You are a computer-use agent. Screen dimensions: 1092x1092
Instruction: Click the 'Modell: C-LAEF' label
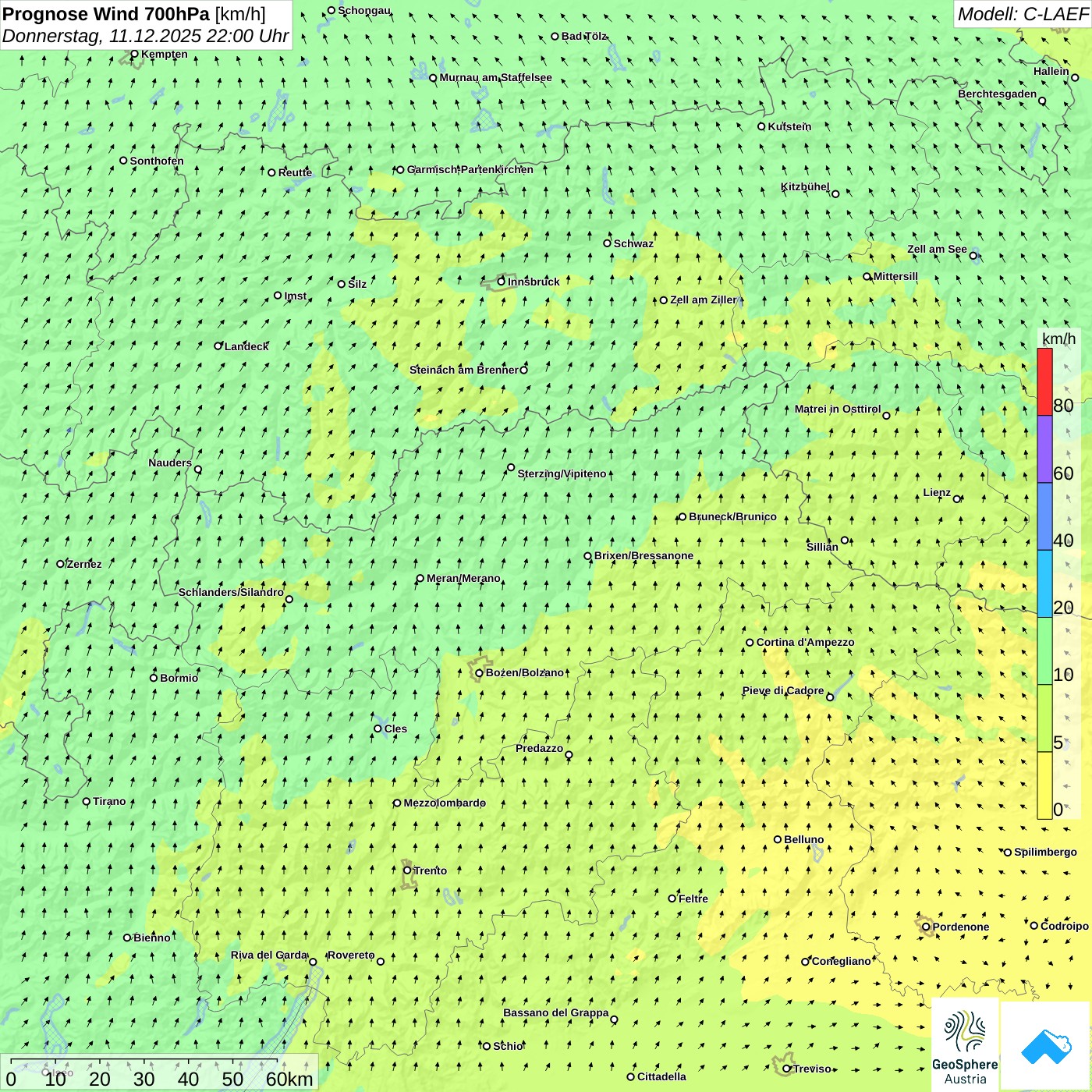coord(1022,14)
